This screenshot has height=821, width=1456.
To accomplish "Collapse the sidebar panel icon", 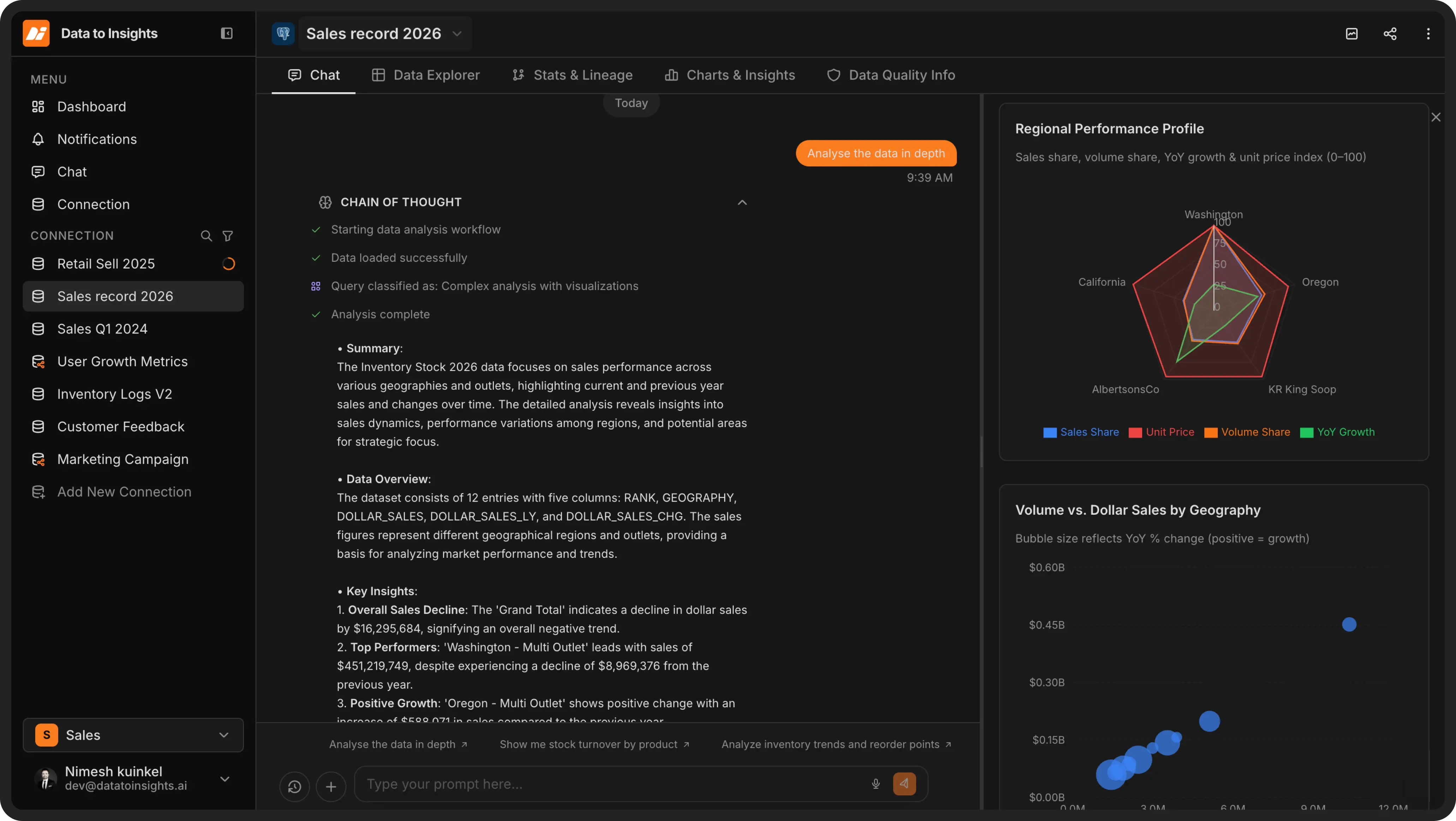I will pos(227,33).
